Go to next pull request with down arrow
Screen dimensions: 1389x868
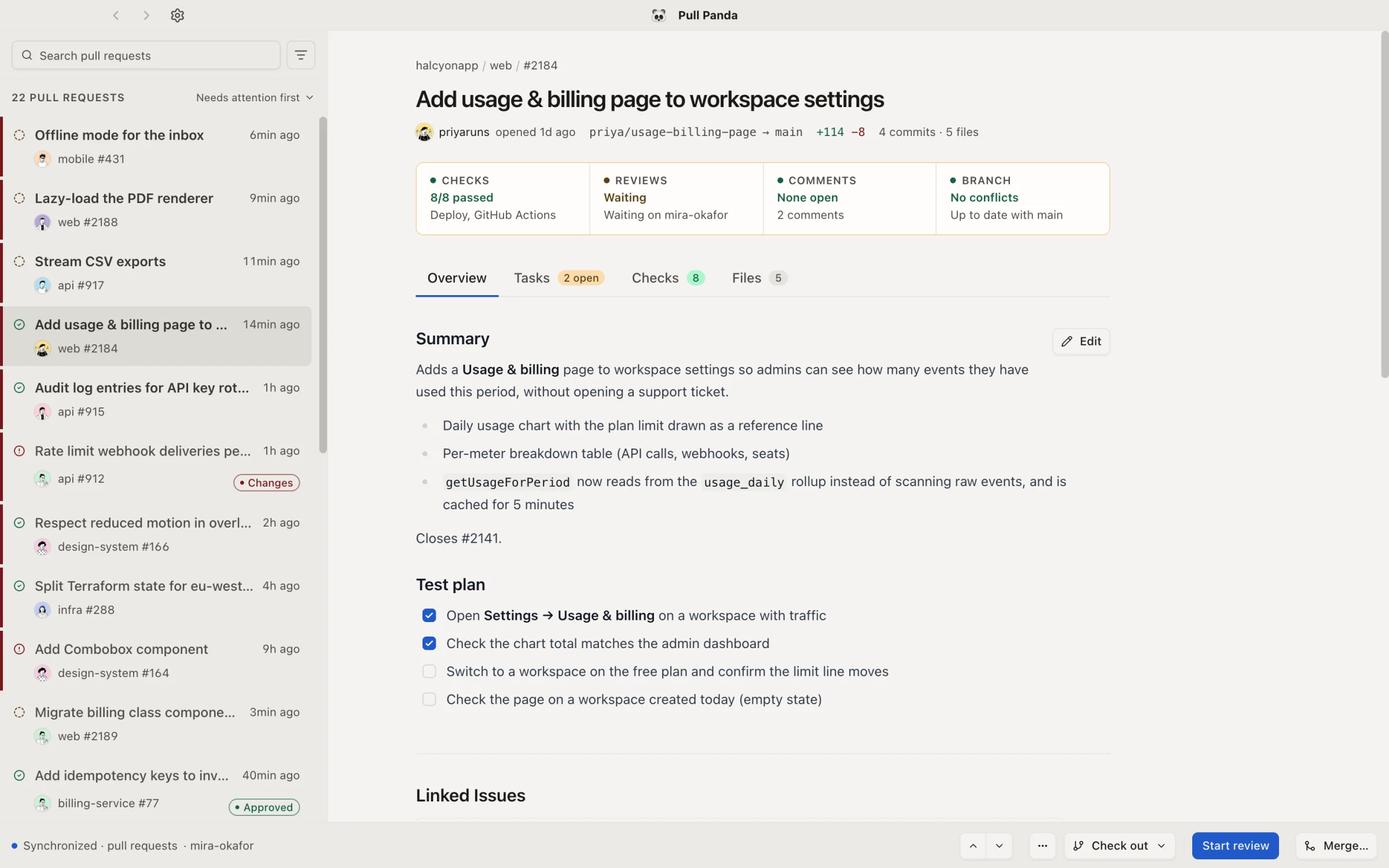click(x=999, y=846)
